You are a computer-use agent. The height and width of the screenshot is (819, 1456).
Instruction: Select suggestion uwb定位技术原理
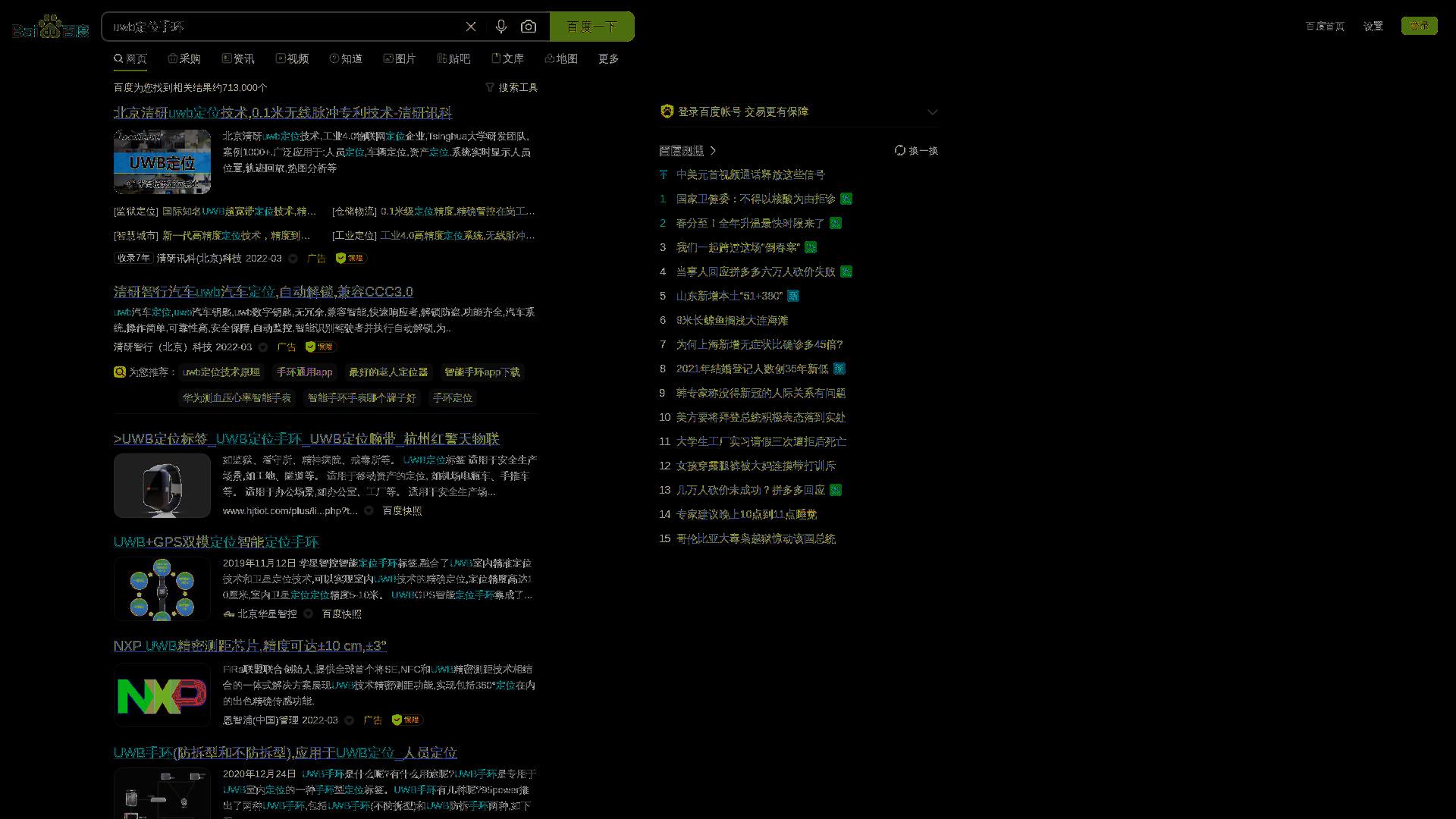point(221,372)
